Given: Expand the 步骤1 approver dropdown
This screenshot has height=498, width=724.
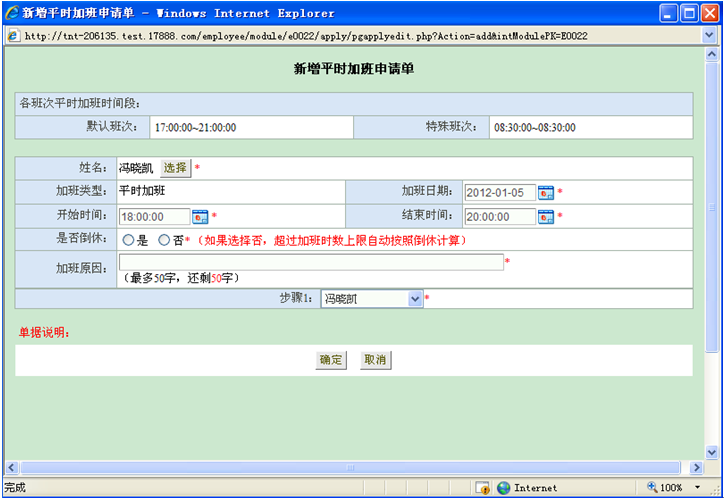Looking at the screenshot, I should (415, 298).
